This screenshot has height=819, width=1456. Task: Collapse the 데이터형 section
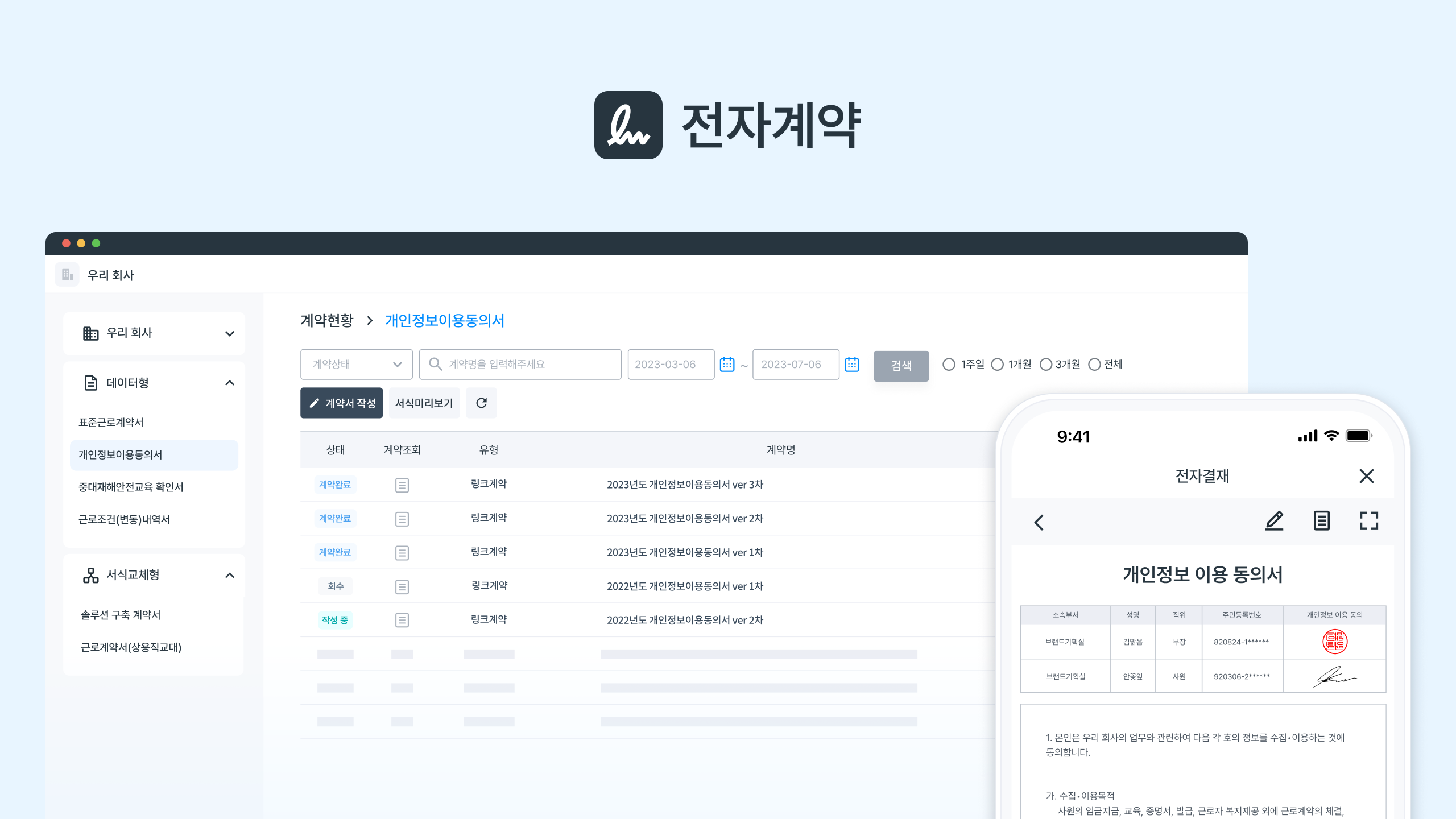[x=230, y=383]
